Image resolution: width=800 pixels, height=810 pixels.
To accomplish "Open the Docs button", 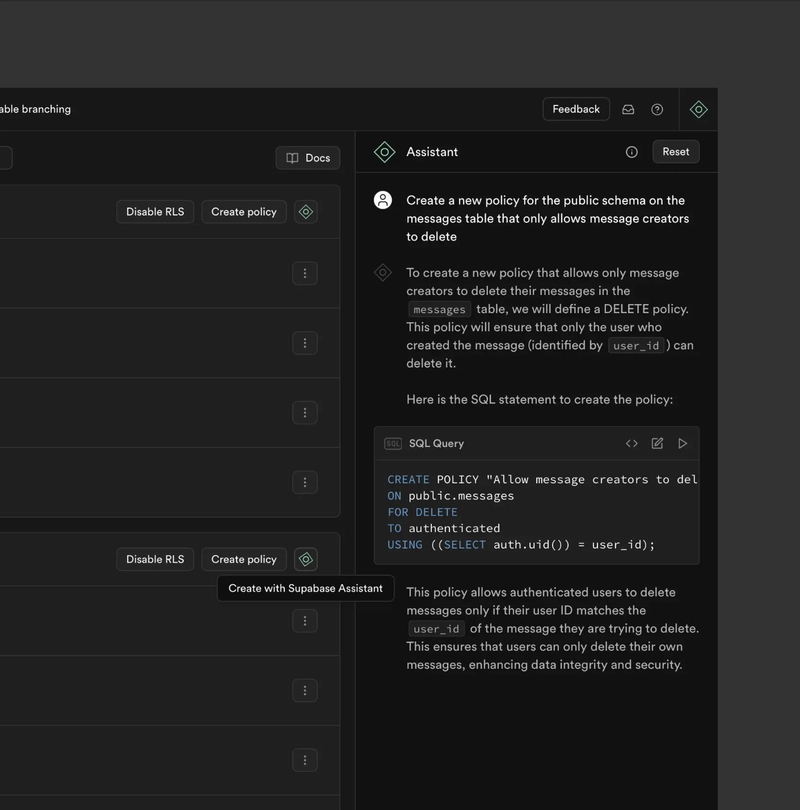I will [308, 158].
